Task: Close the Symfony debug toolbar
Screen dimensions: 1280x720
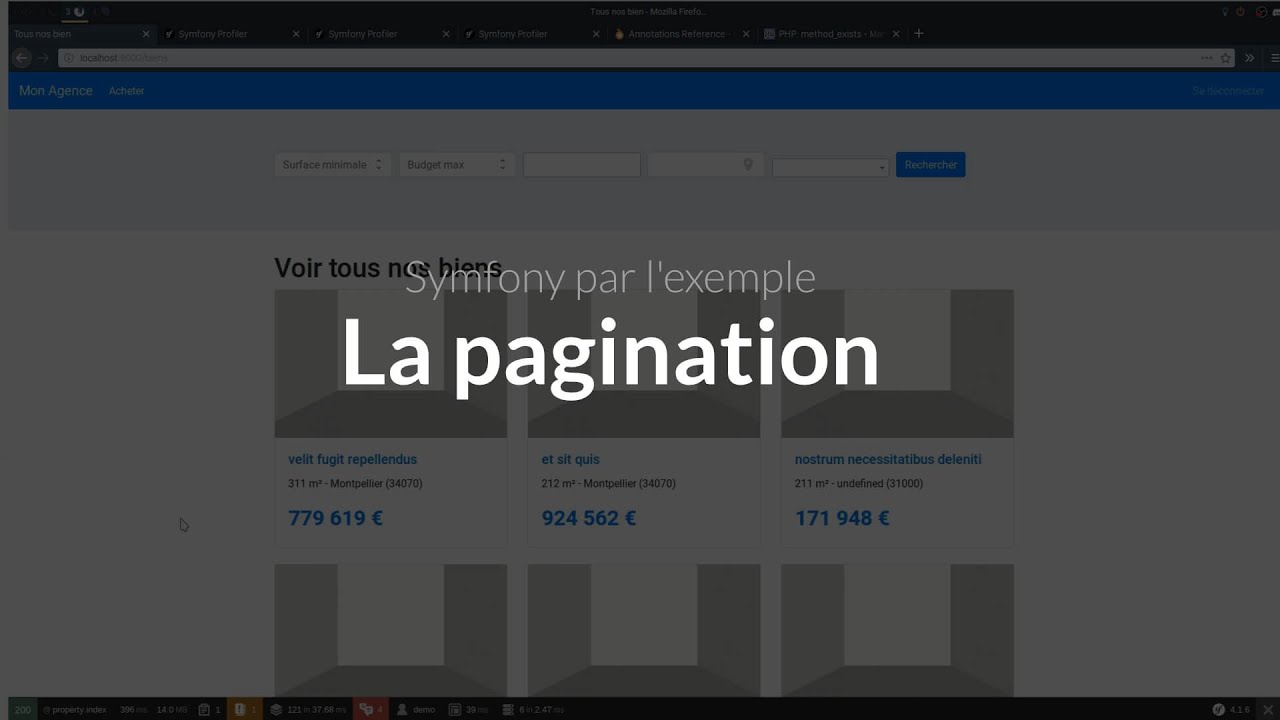Action: (x=1266, y=710)
